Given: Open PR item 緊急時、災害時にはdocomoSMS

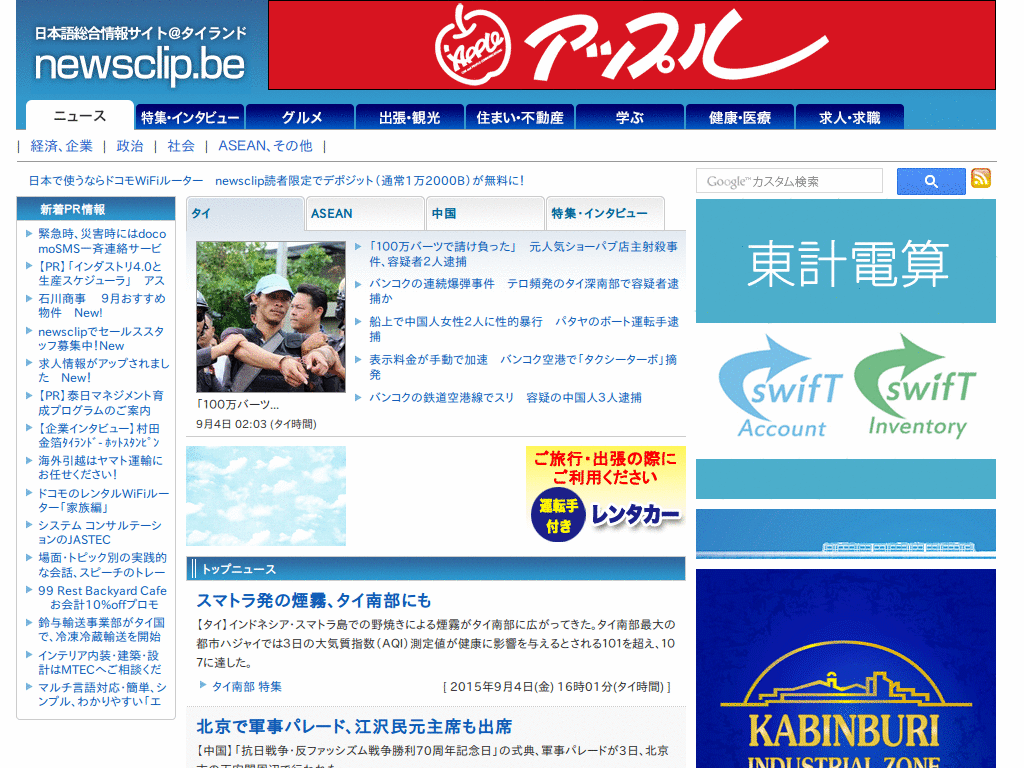Looking at the screenshot, I should [x=102, y=241].
